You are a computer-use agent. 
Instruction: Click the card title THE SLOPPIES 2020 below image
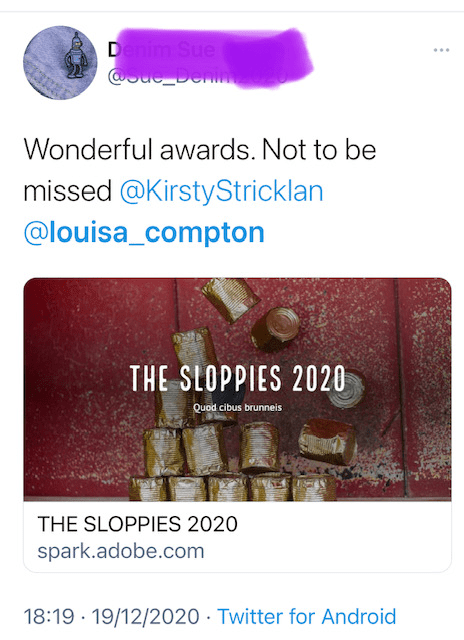(138, 524)
